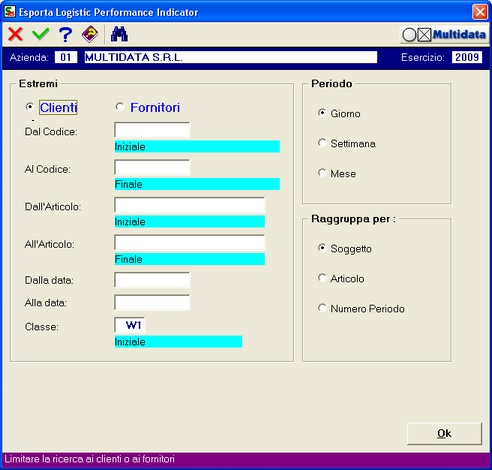The width and height of the screenshot is (492, 470).
Task: Click the Dalla data input field
Action: pos(152,280)
